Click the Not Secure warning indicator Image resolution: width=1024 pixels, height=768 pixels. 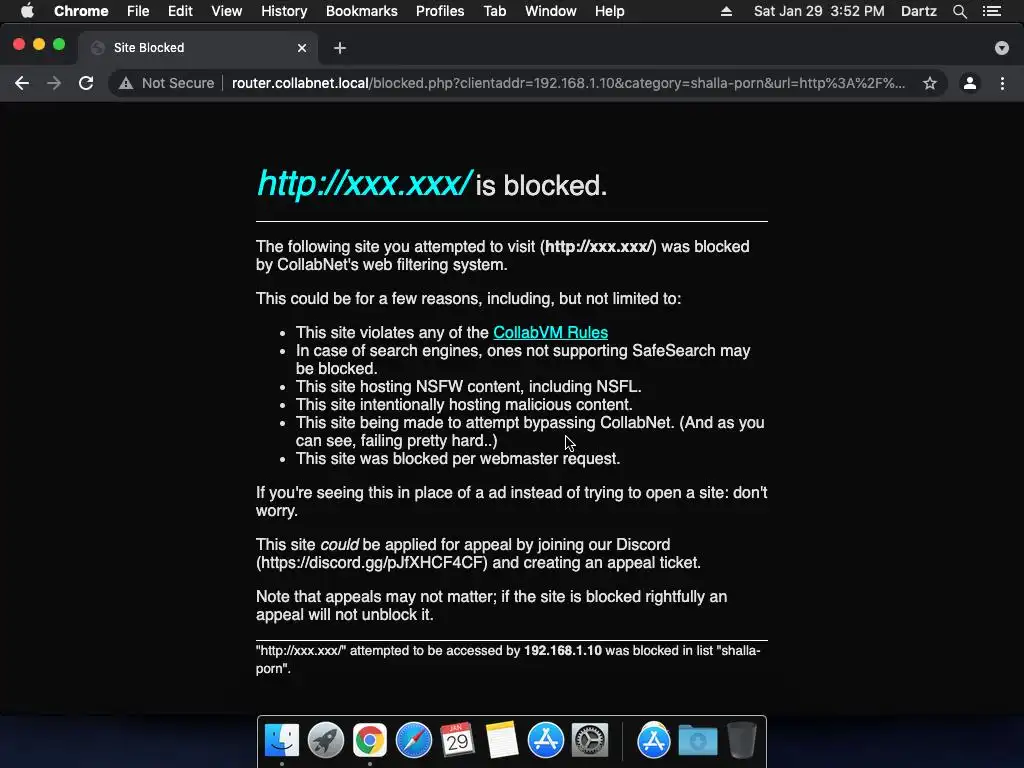(167, 83)
